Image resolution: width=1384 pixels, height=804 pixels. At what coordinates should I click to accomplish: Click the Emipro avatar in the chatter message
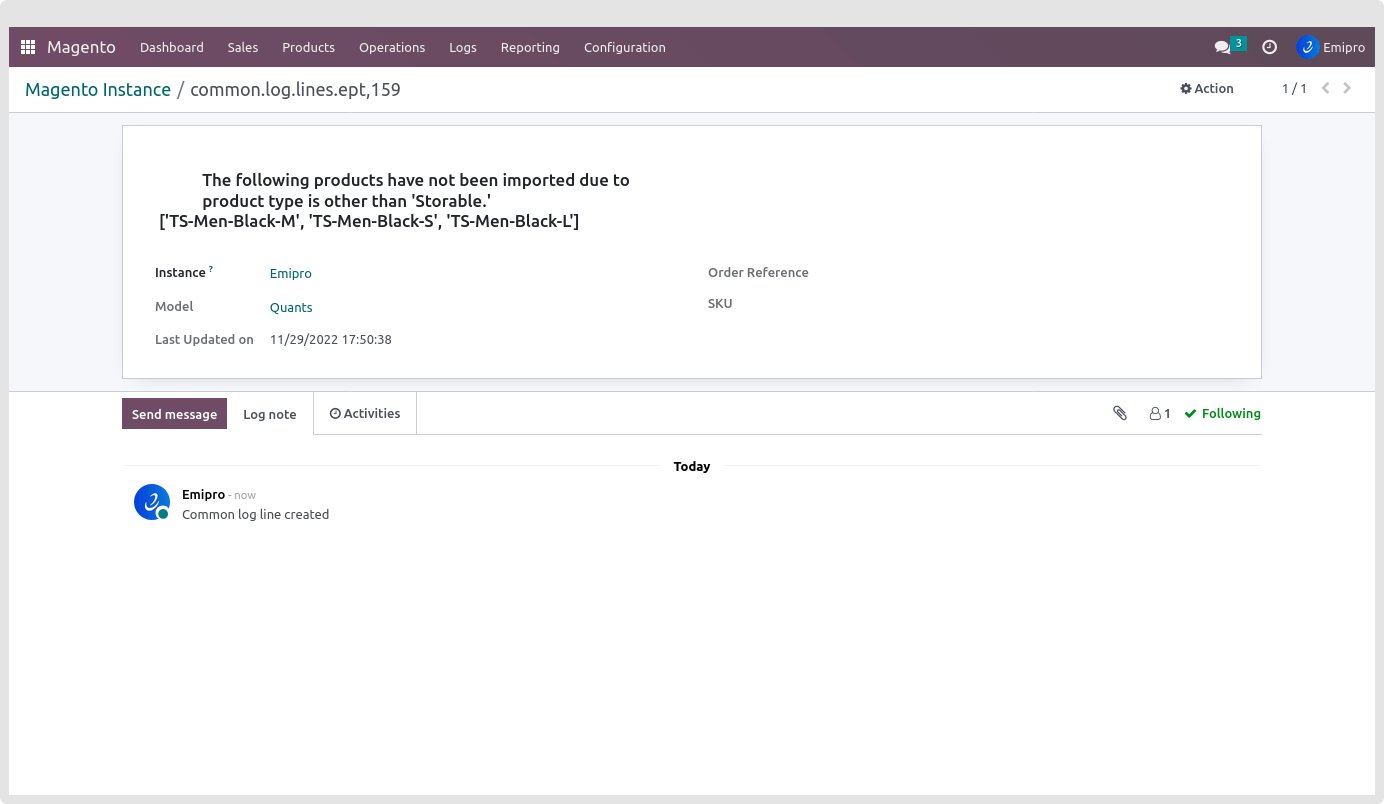coord(152,502)
